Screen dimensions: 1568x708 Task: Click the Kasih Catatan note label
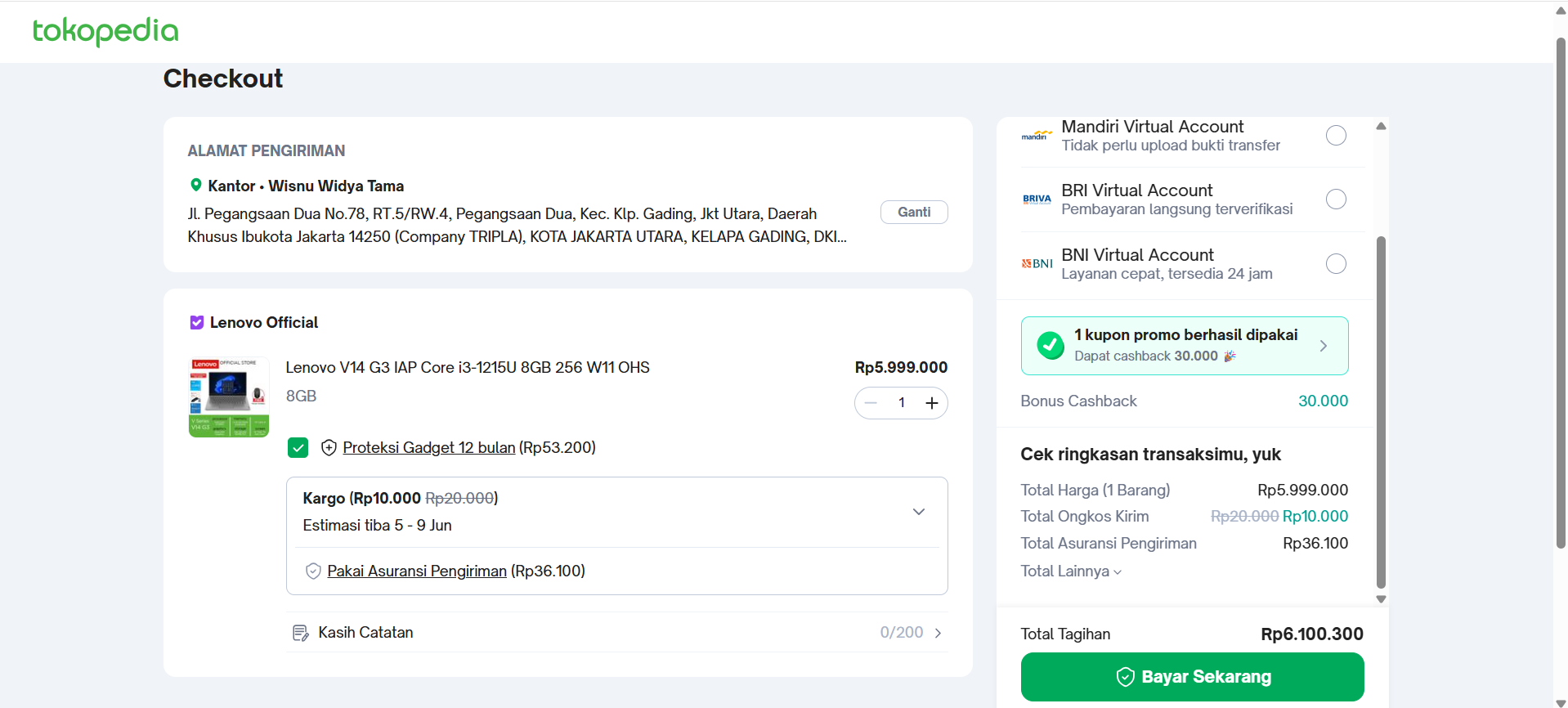365,633
